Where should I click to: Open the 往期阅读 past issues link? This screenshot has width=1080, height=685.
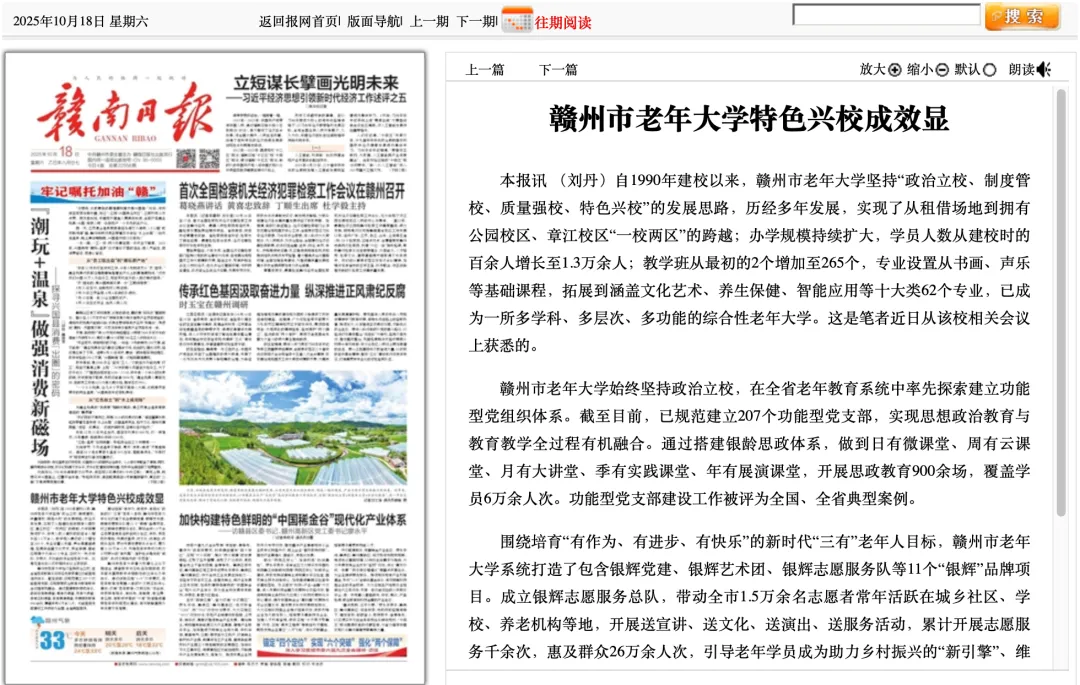[563, 22]
